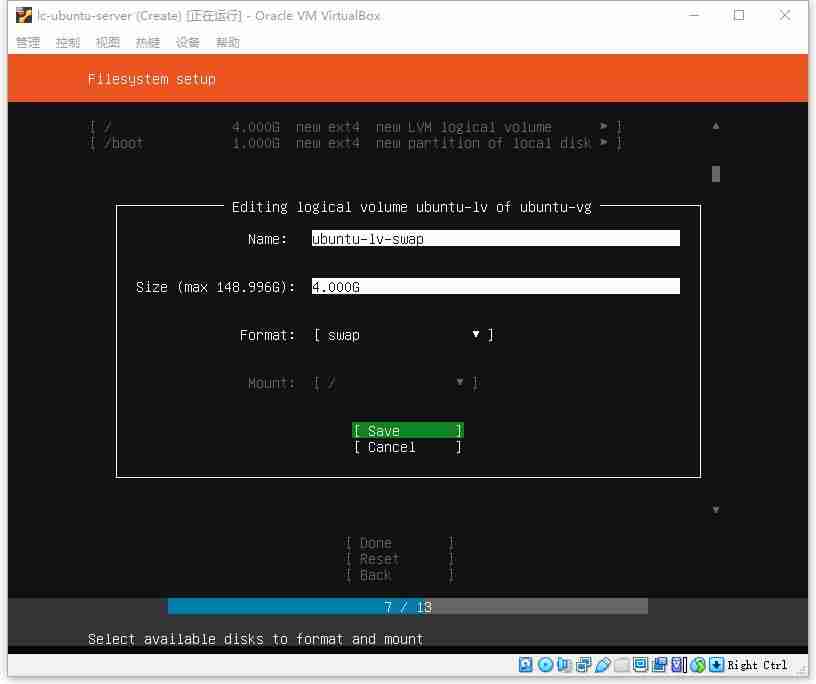Click the USB devices status icon
The height and width of the screenshot is (684, 816).
602,665
